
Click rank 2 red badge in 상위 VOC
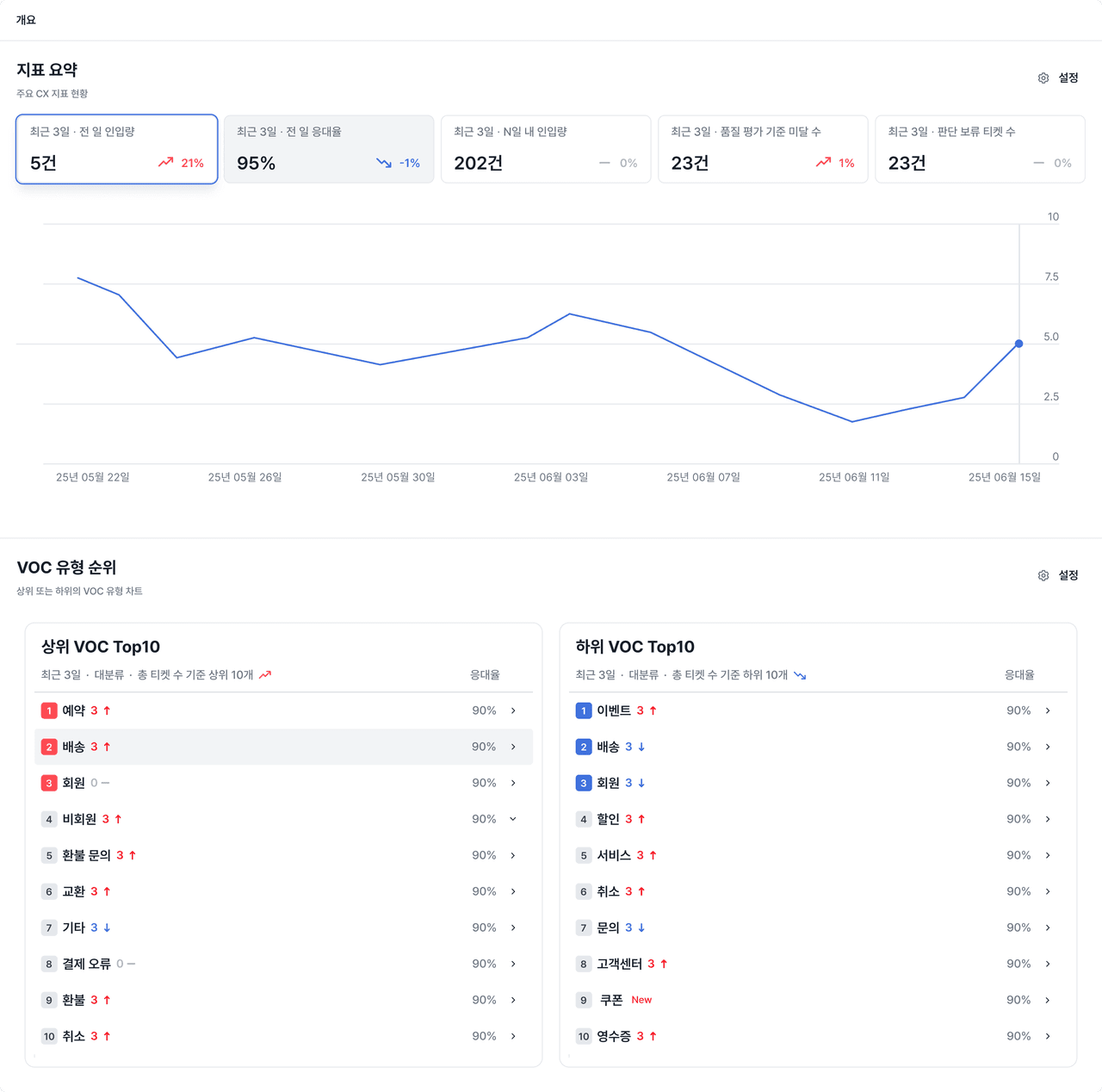pyautogui.click(x=49, y=747)
